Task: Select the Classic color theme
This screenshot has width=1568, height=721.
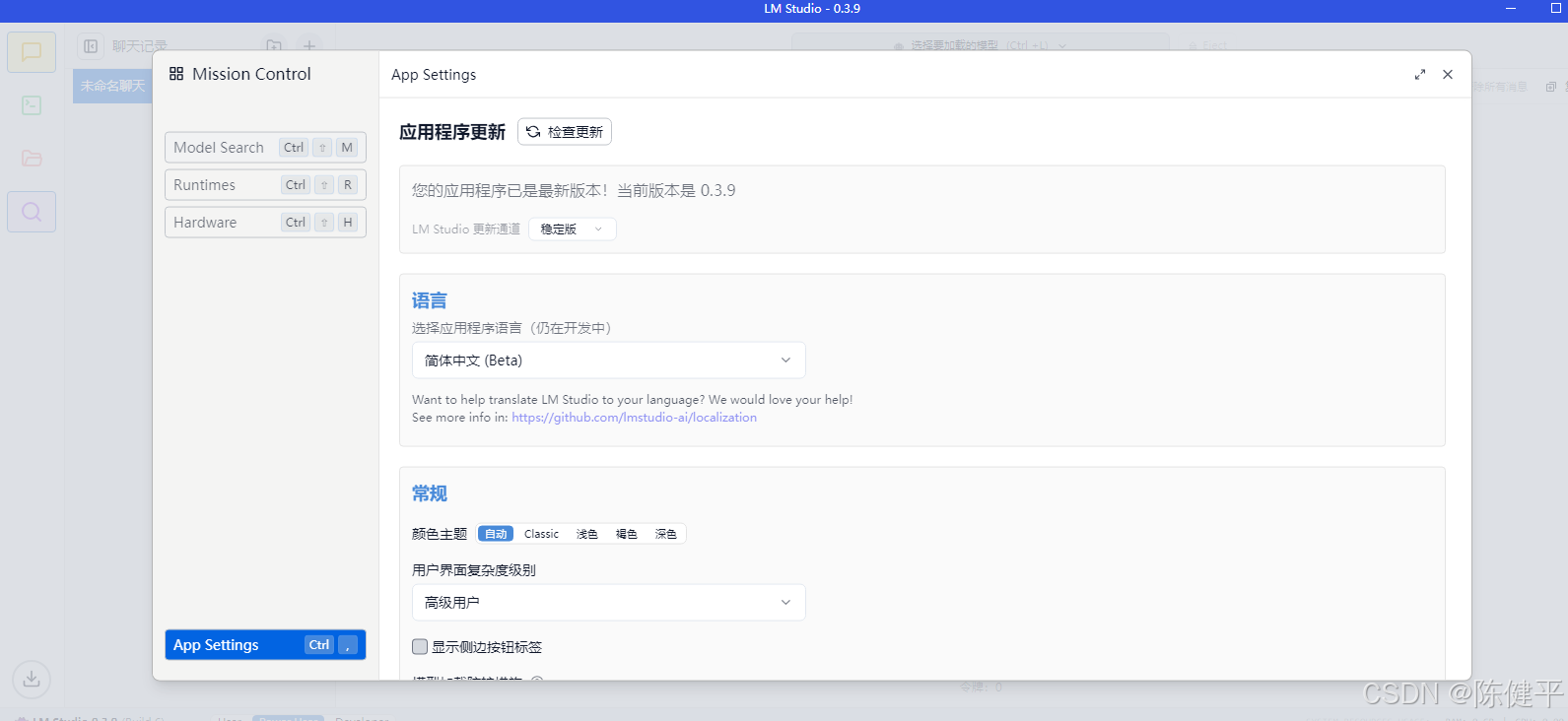Action: pos(541,534)
